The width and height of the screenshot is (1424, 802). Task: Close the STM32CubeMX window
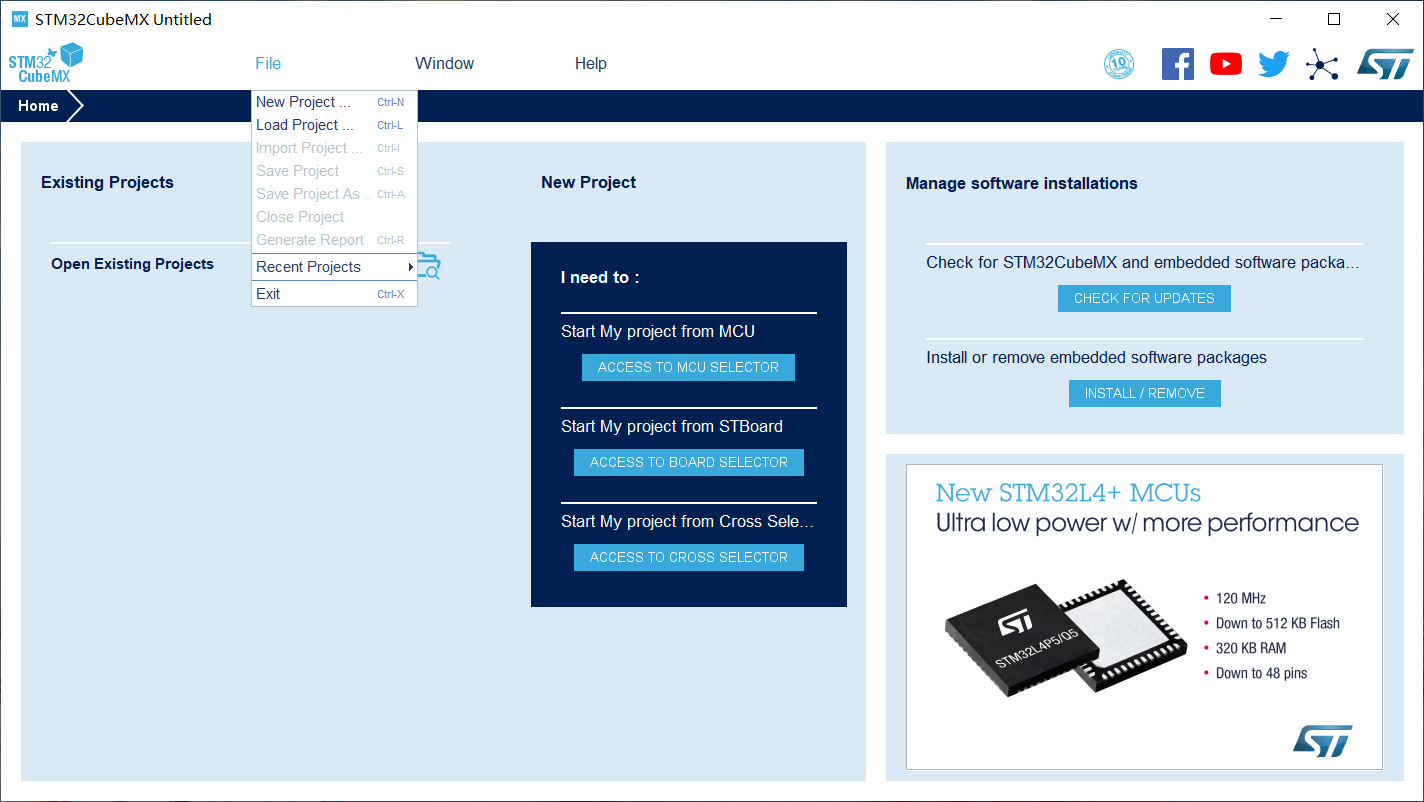click(1392, 19)
